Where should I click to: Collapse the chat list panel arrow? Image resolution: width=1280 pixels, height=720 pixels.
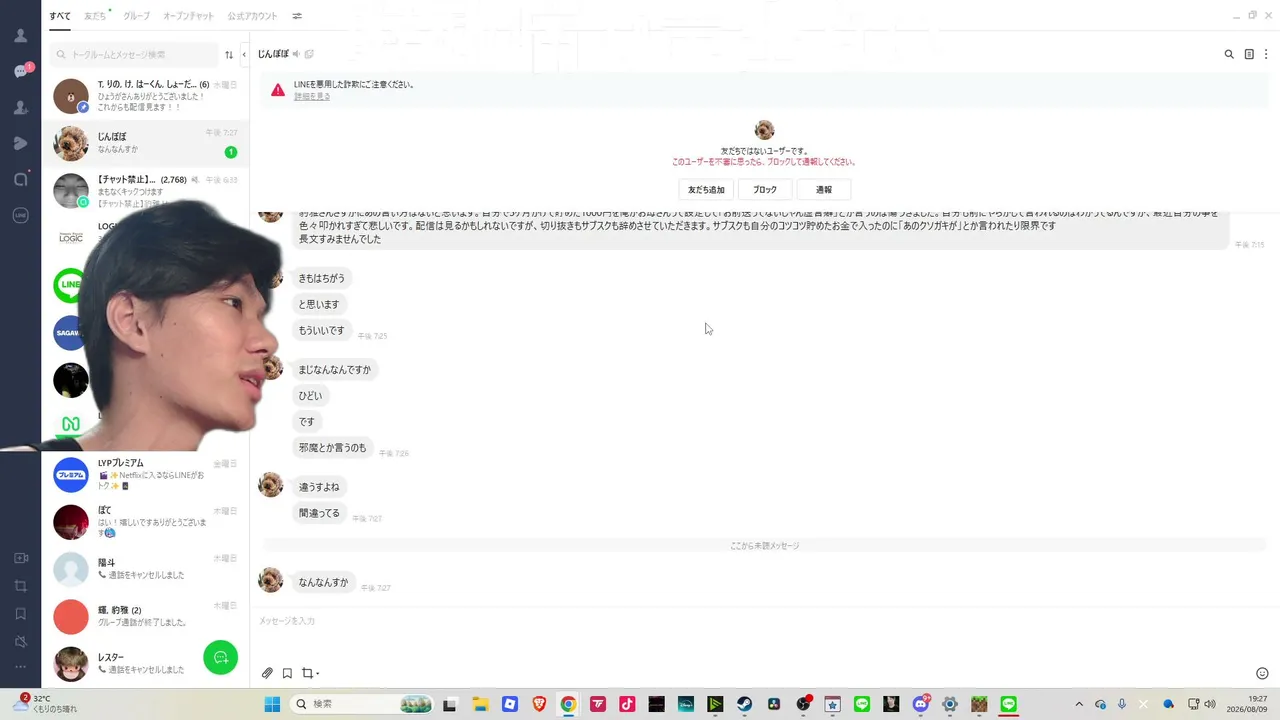[x=244, y=54]
